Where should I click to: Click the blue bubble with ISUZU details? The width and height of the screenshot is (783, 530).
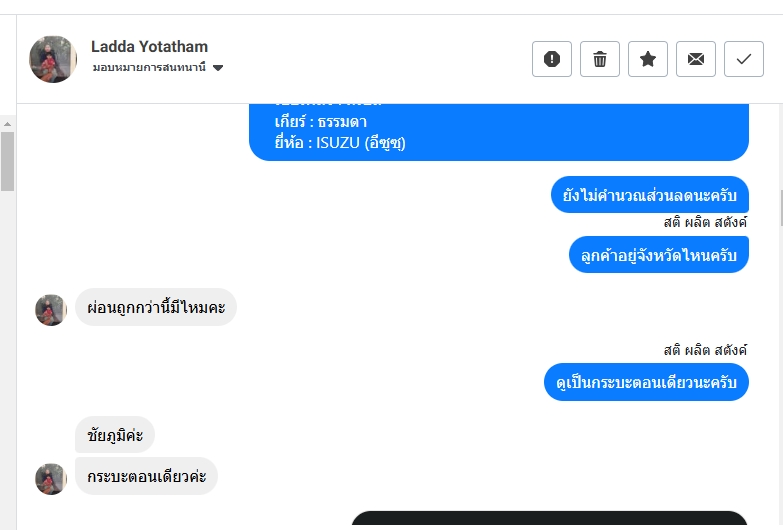[x=499, y=132]
